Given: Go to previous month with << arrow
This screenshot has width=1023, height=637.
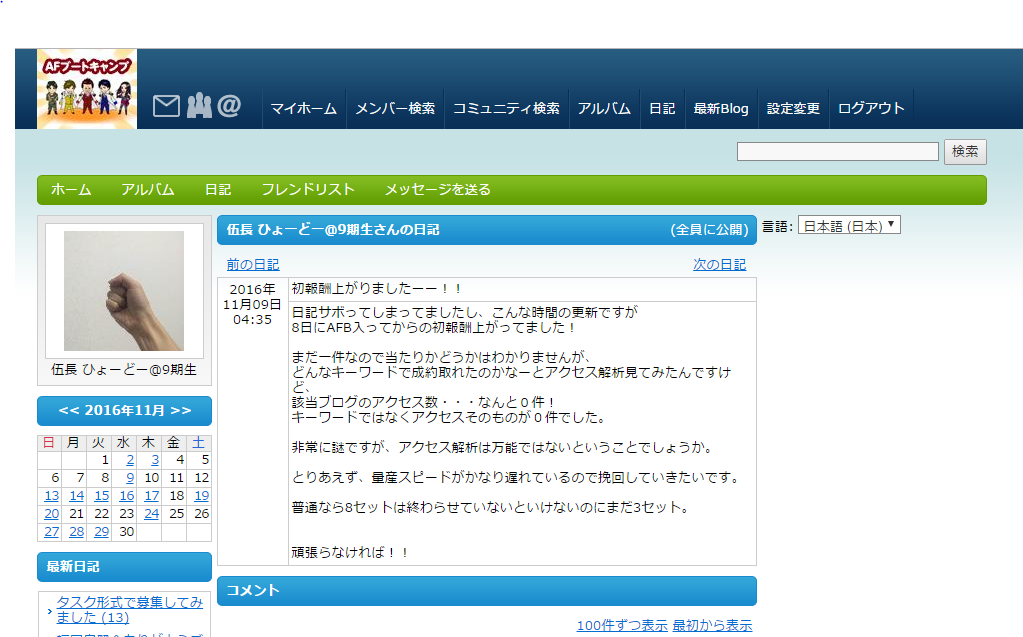Looking at the screenshot, I should [69, 411].
